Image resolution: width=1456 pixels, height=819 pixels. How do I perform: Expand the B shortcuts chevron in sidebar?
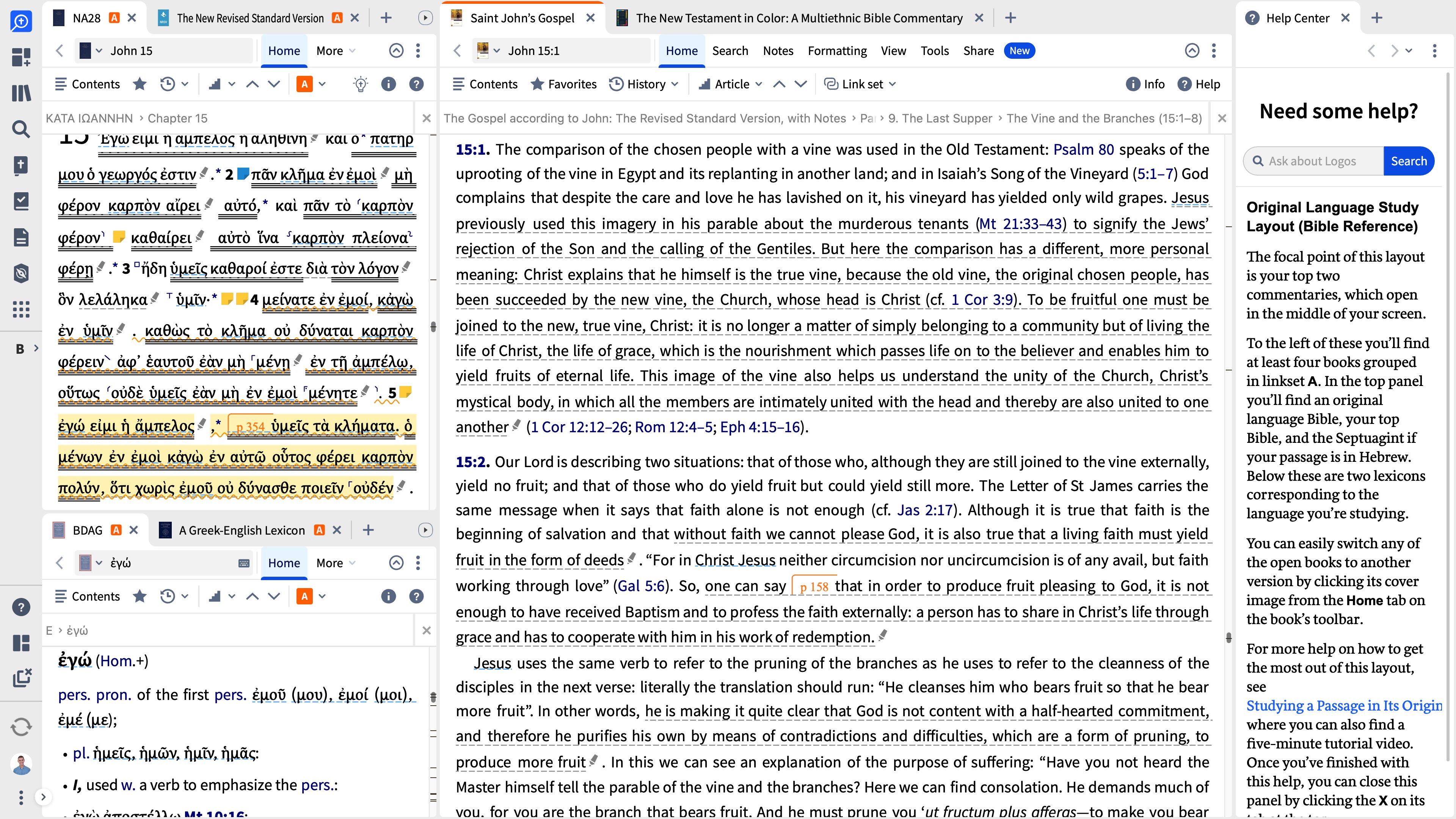coord(36,348)
